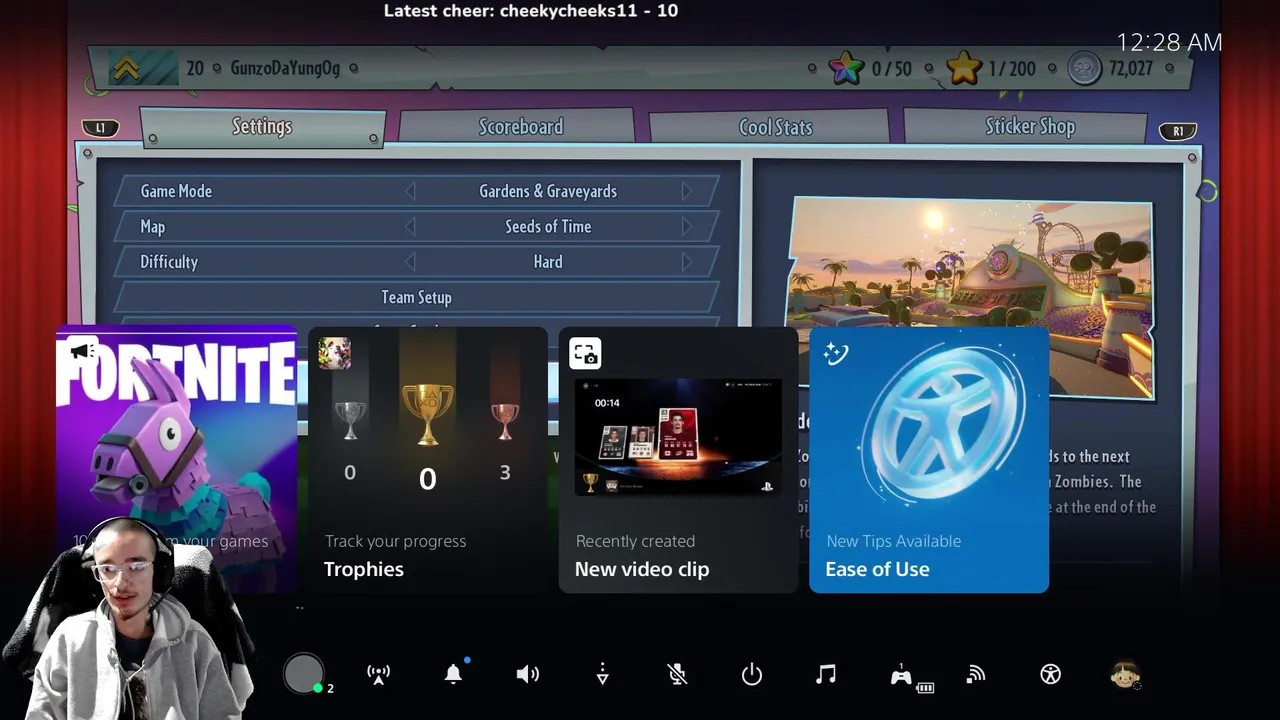
Task: Toggle the mic mute icon
Action: (677, 674)
